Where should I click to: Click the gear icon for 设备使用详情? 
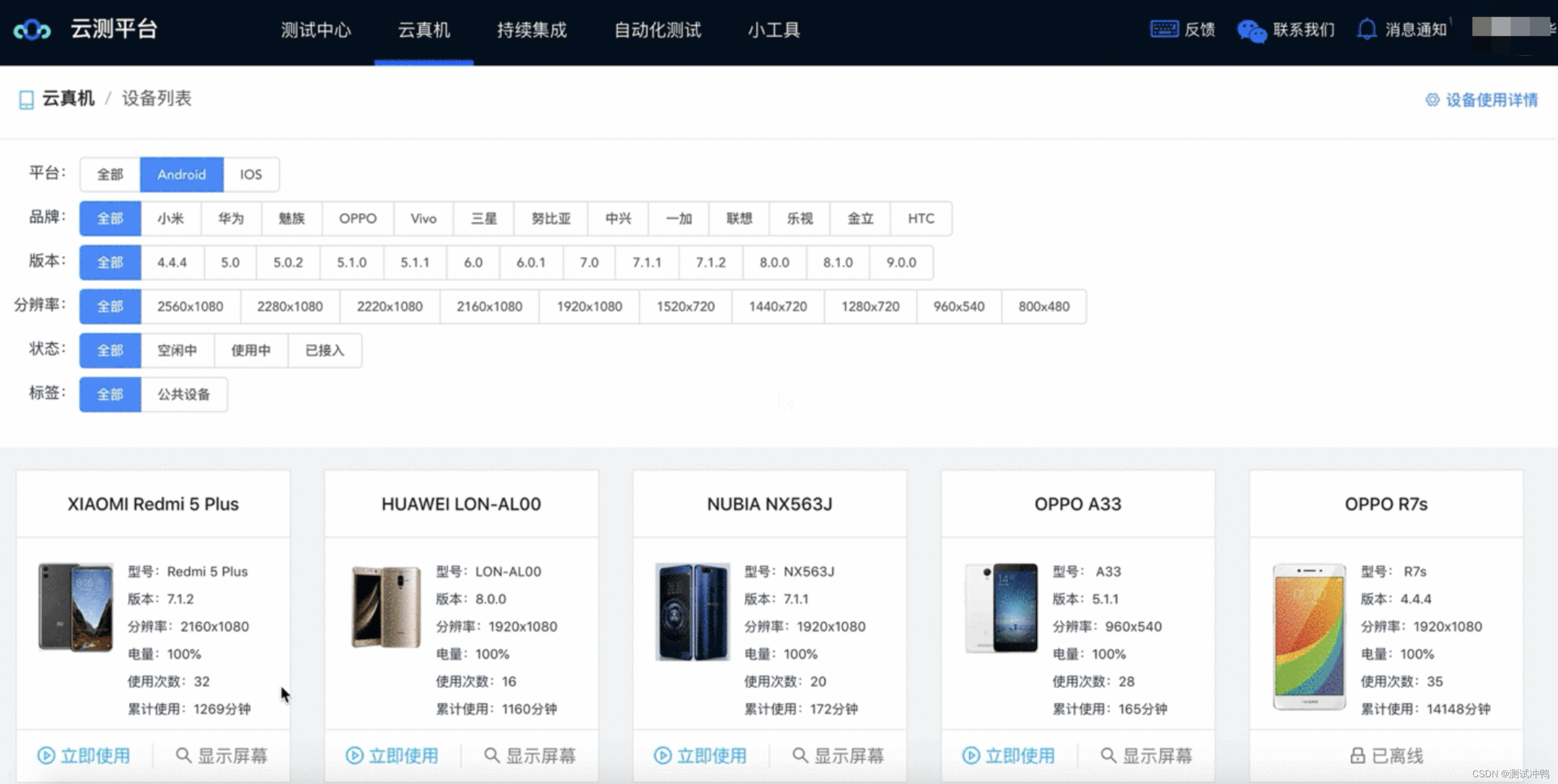1432,100
